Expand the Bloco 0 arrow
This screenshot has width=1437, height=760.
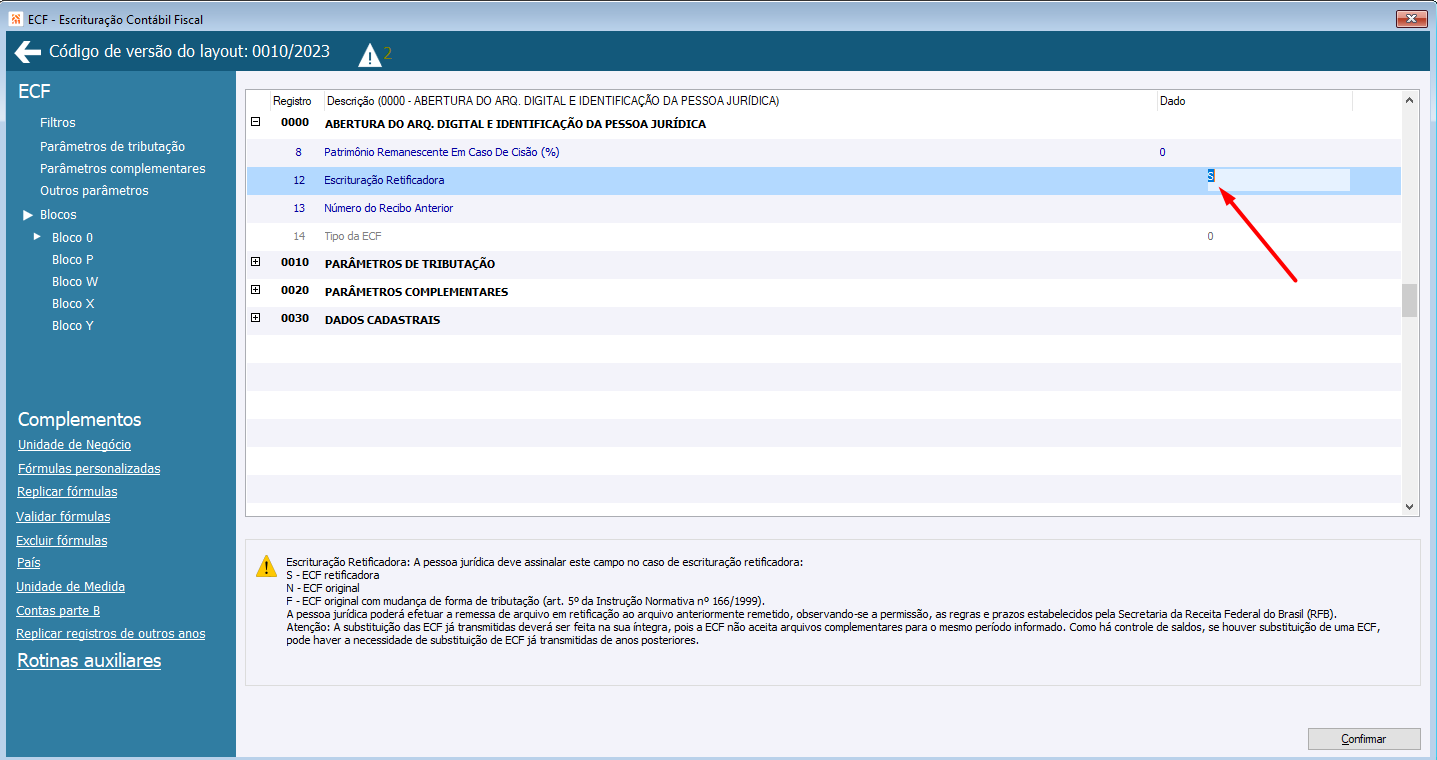[38, 237]
